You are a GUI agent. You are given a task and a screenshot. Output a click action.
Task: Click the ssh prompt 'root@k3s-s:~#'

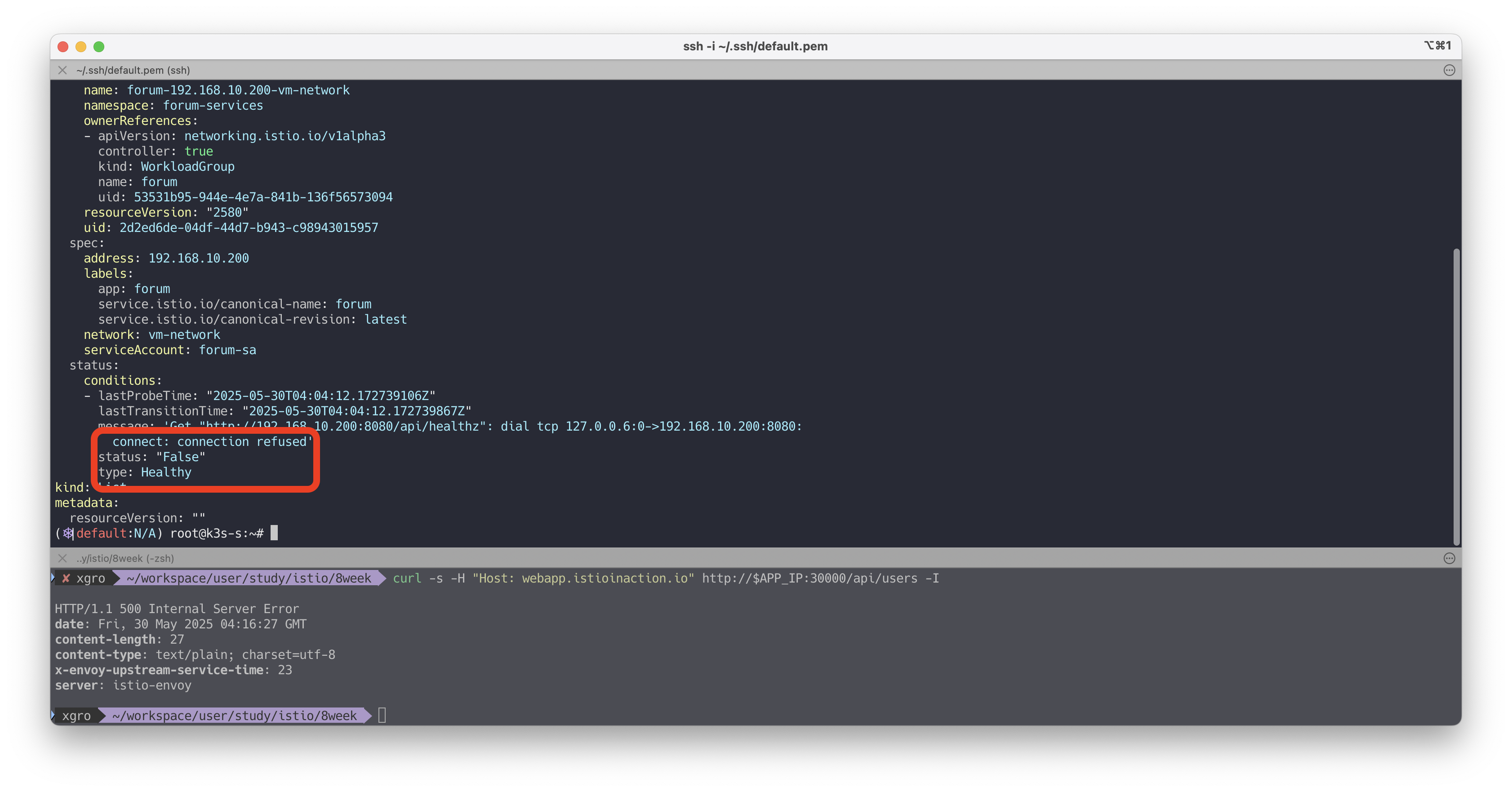click(x=217, y=533)
